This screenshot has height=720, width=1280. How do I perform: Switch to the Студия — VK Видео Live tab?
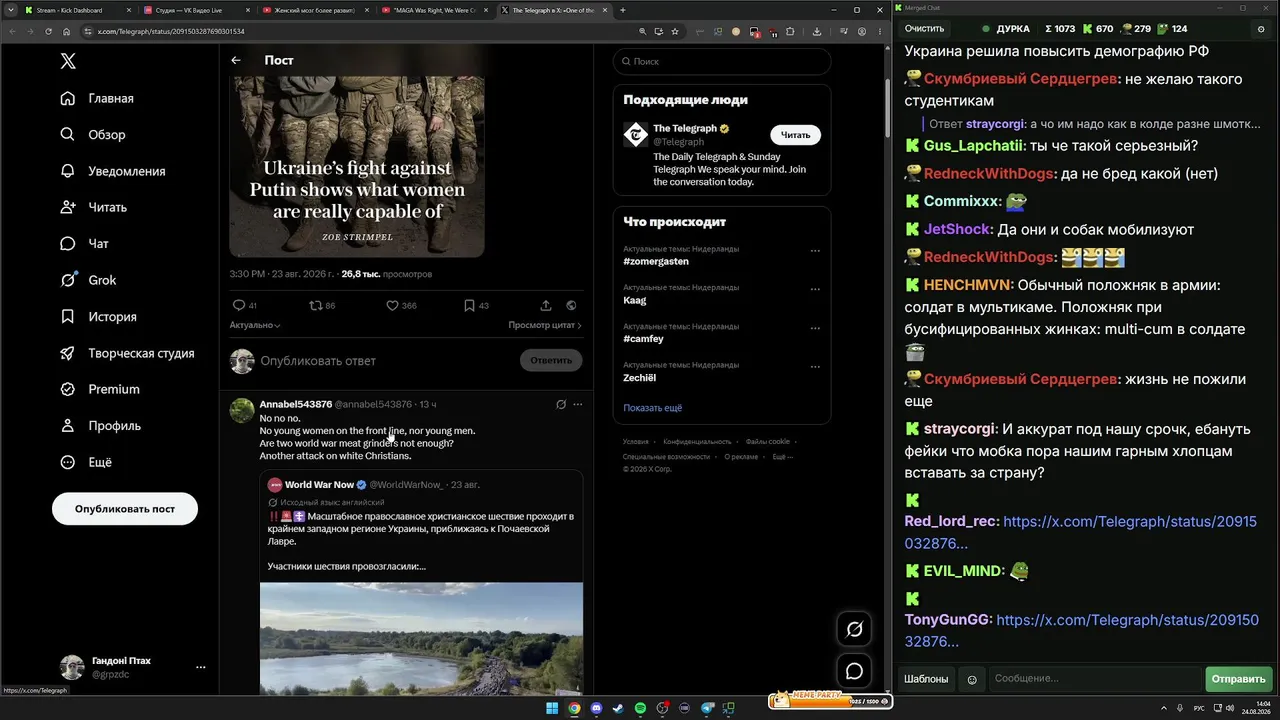197,10
